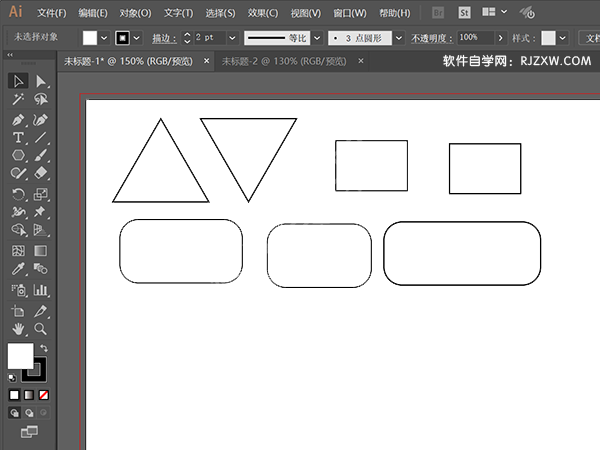
Task: Click the Change Screen Mode icon
Action: pyautogui.click(x=29, y=432)
